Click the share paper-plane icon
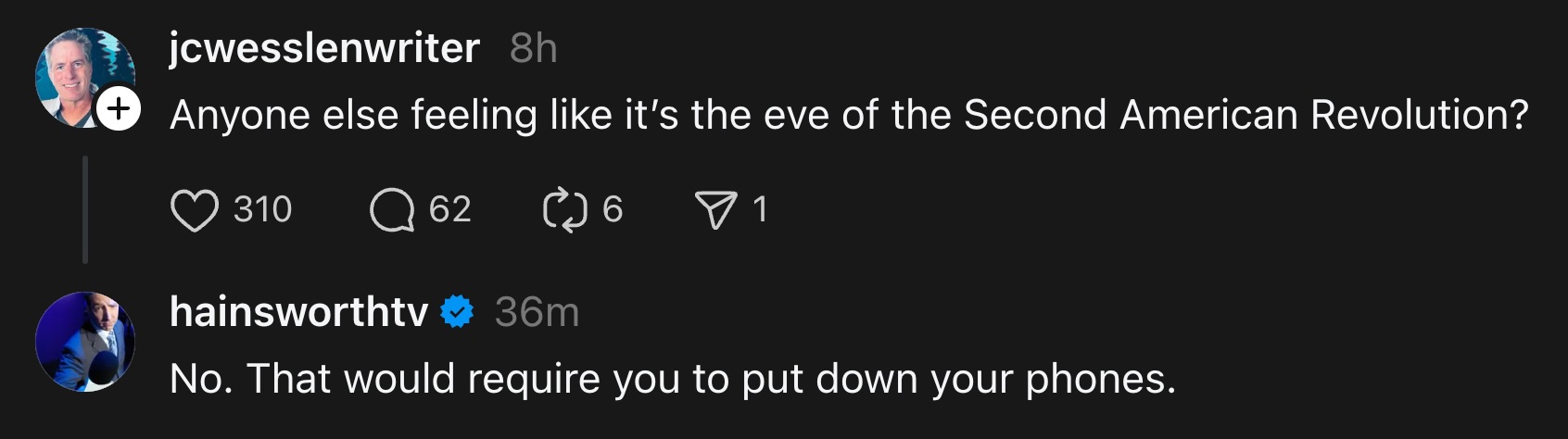 point(715,210)
